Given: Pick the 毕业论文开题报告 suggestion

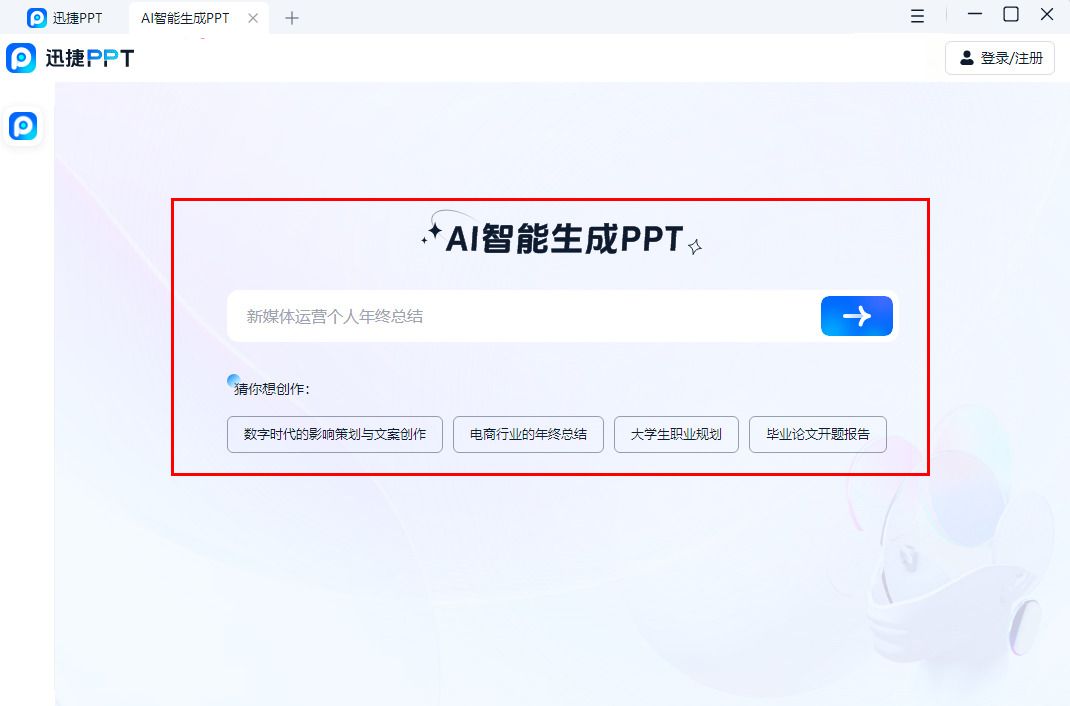Looking at the screenshot, I should [x=818, y=435].
